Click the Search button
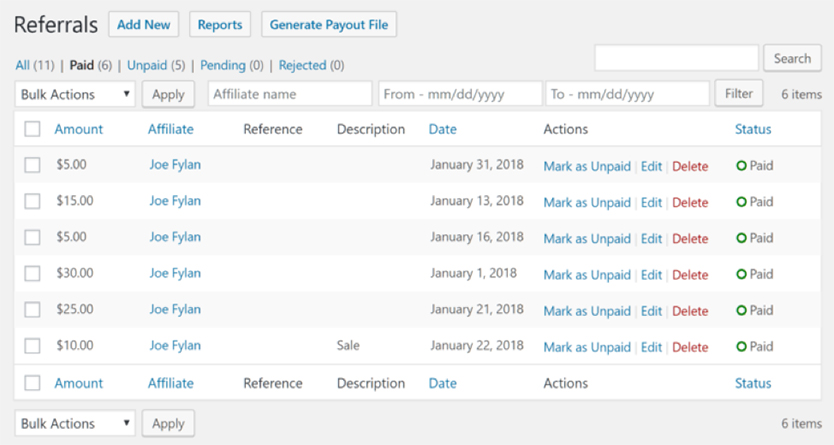The width and height of the screenshot is (834, 445). tap(792, 59)
